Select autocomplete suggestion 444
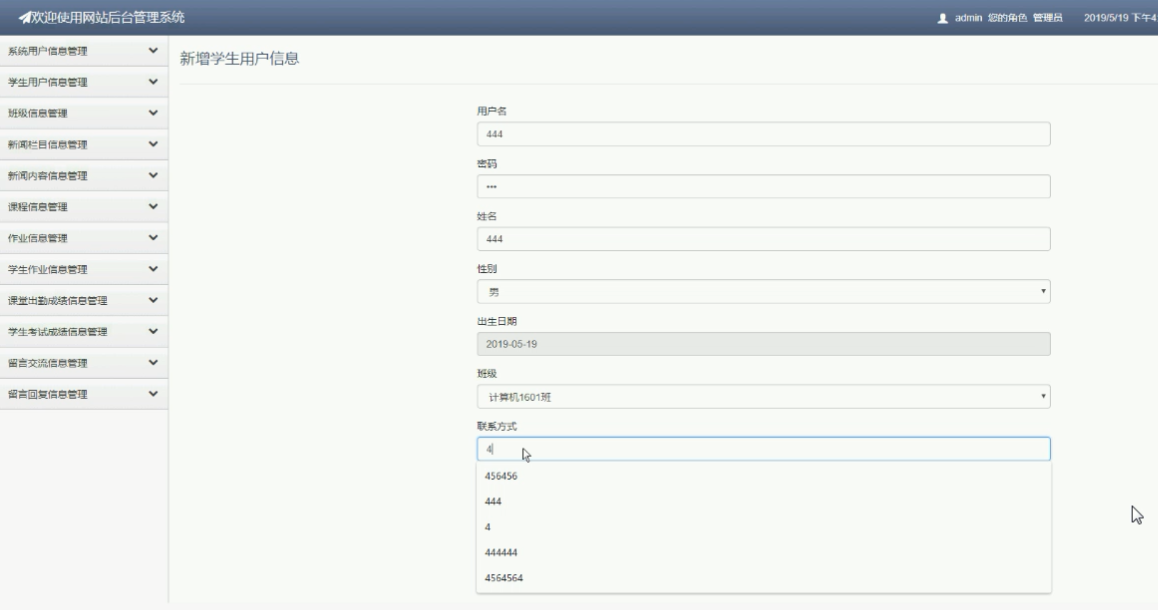 coord(764,501)
